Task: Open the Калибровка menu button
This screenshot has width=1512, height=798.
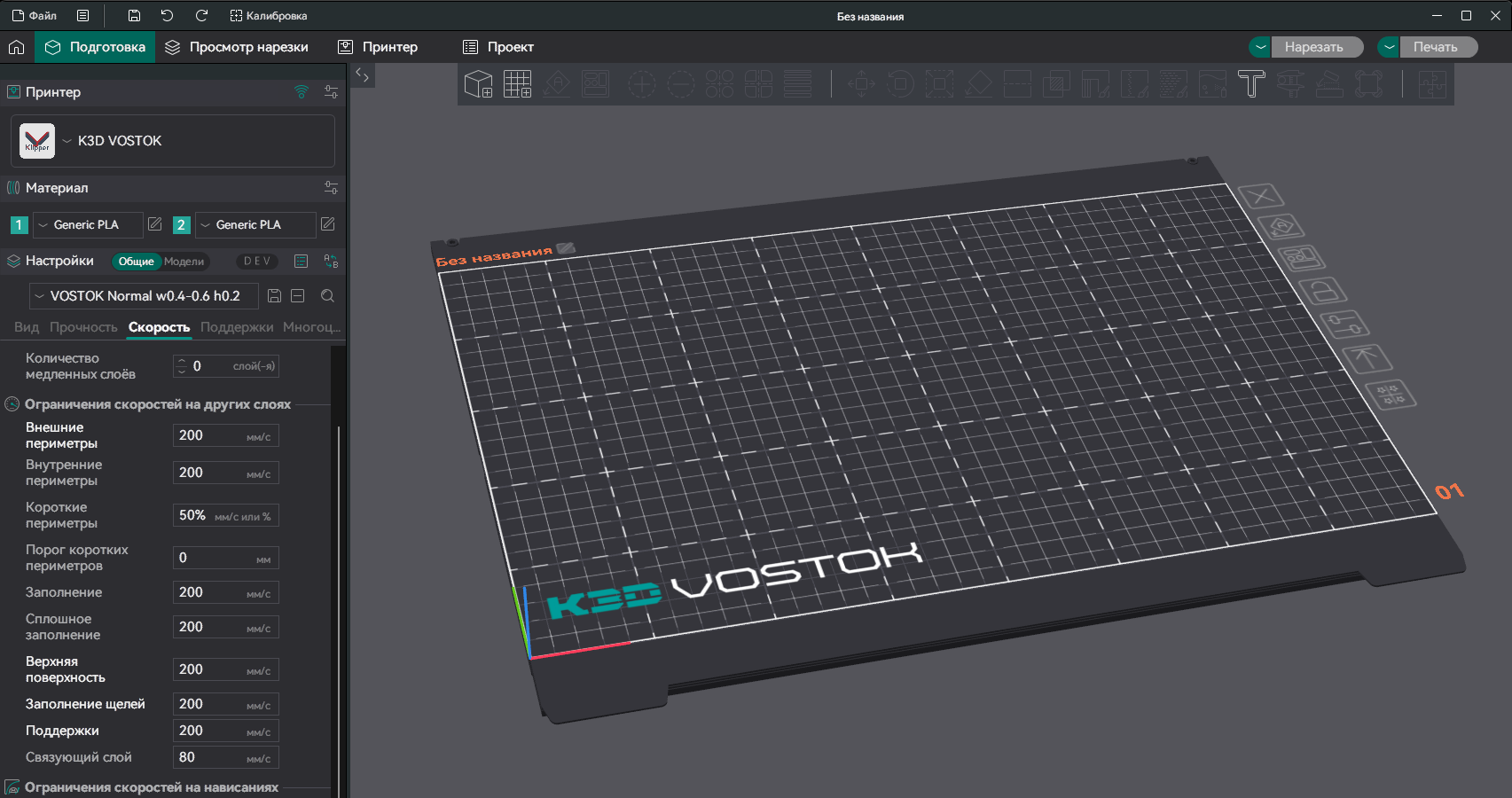Action: [x=268, y=16]
